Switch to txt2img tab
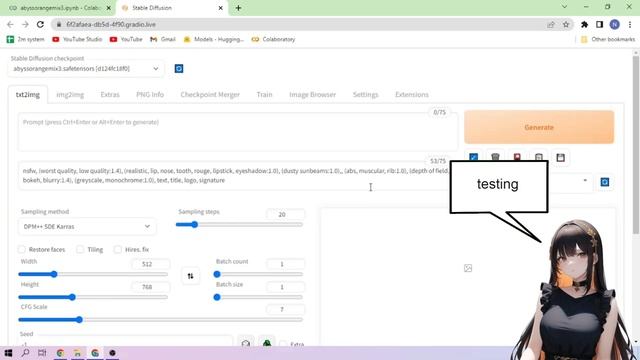 pos(28,95)
